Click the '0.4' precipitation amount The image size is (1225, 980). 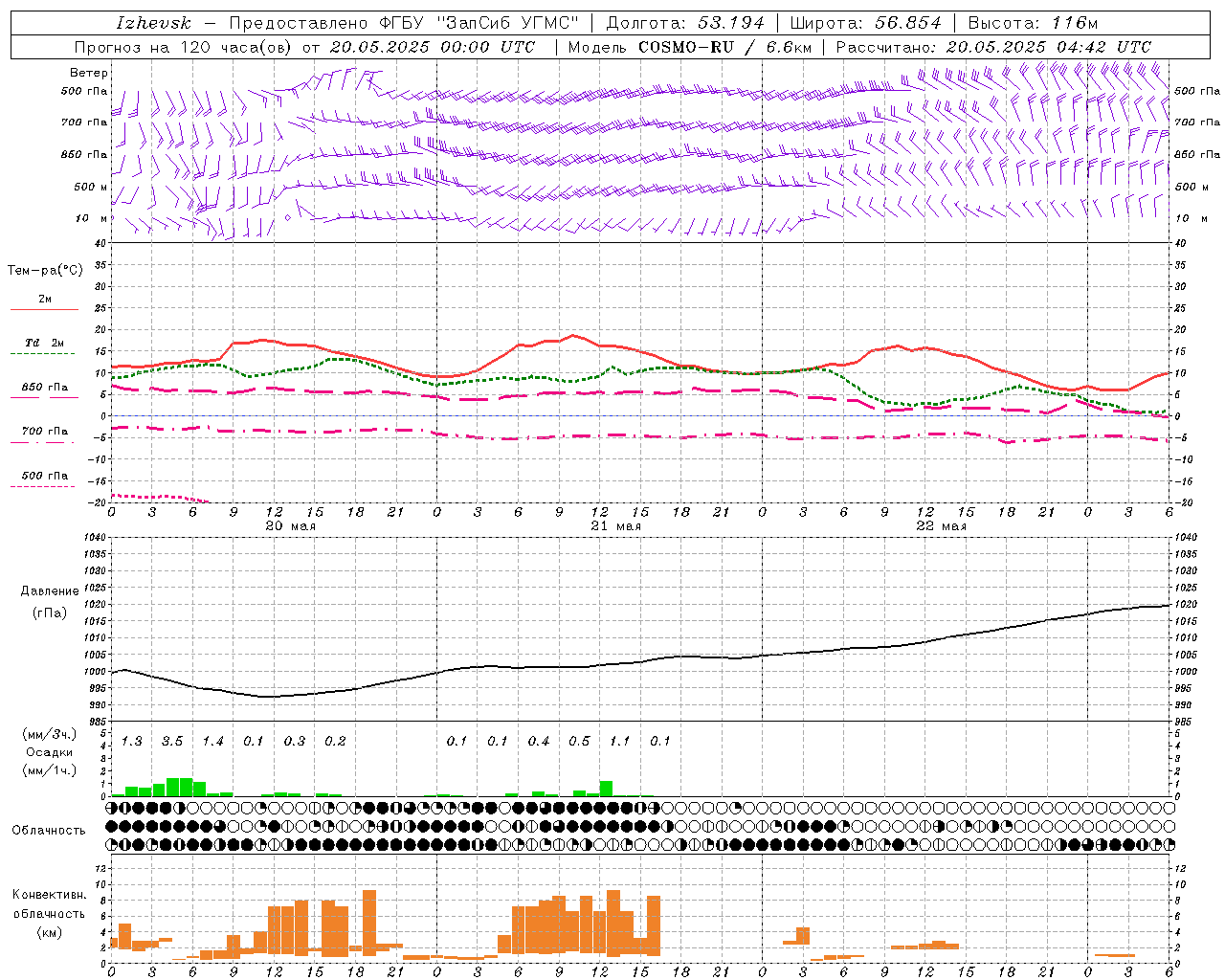tap(539, 742)
